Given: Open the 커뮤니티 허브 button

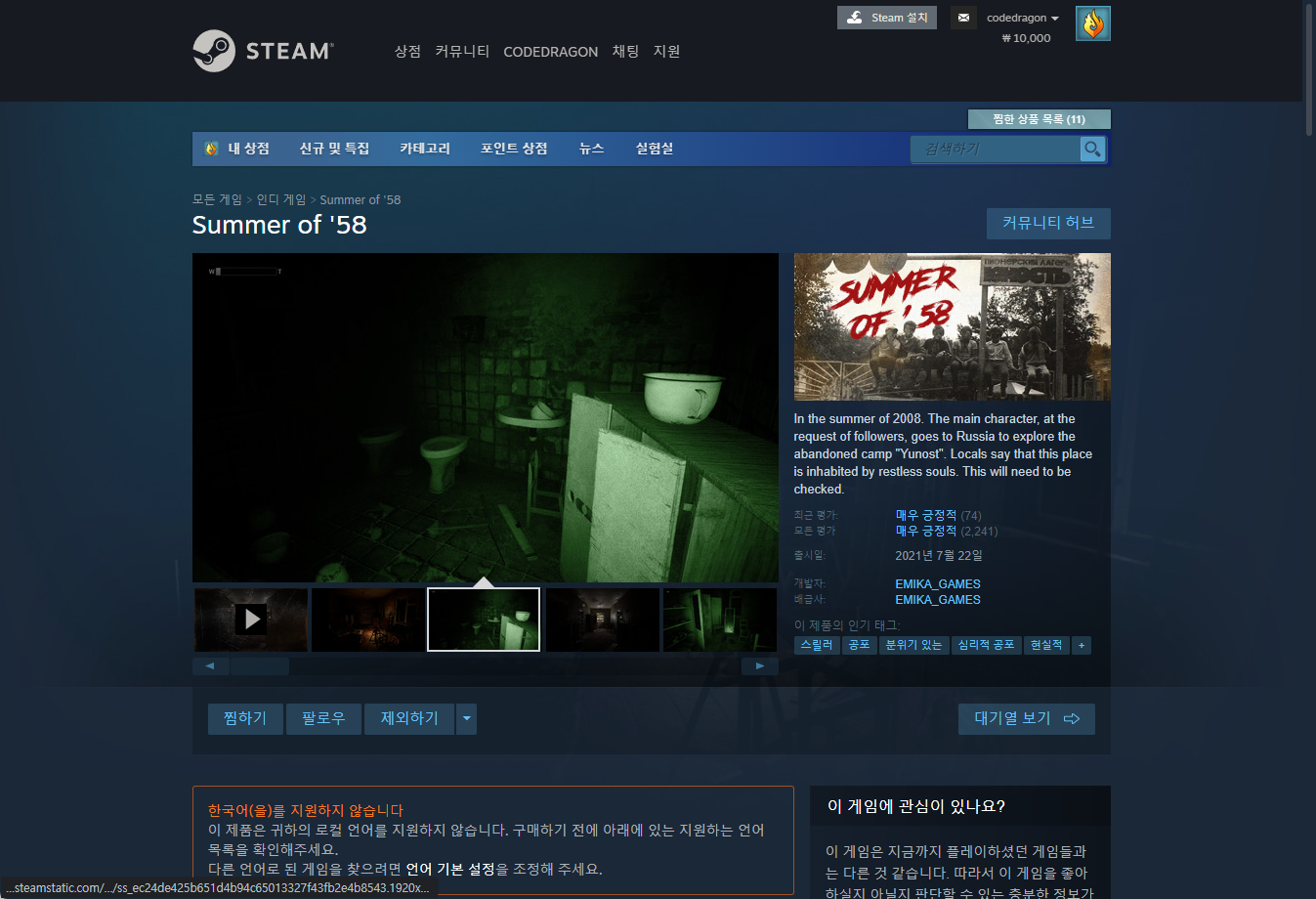Looking at the screenshot, I should coord(1048,223).
